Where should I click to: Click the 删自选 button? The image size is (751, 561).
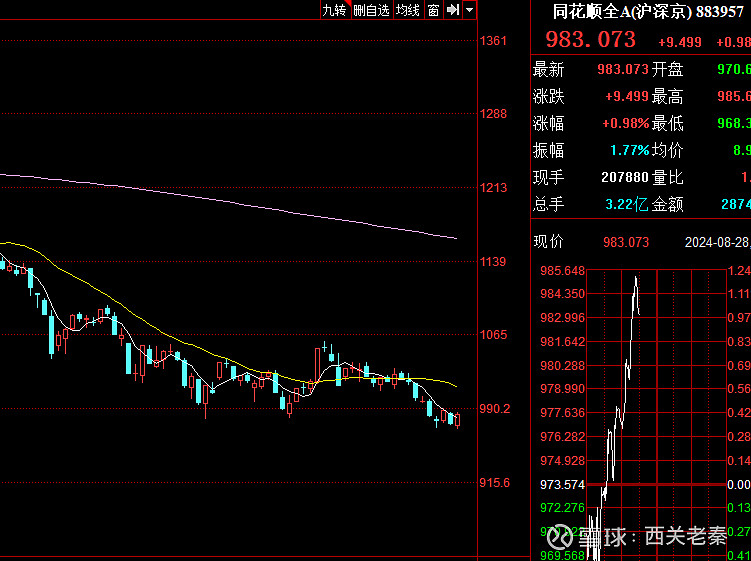[x=372, y=10]
